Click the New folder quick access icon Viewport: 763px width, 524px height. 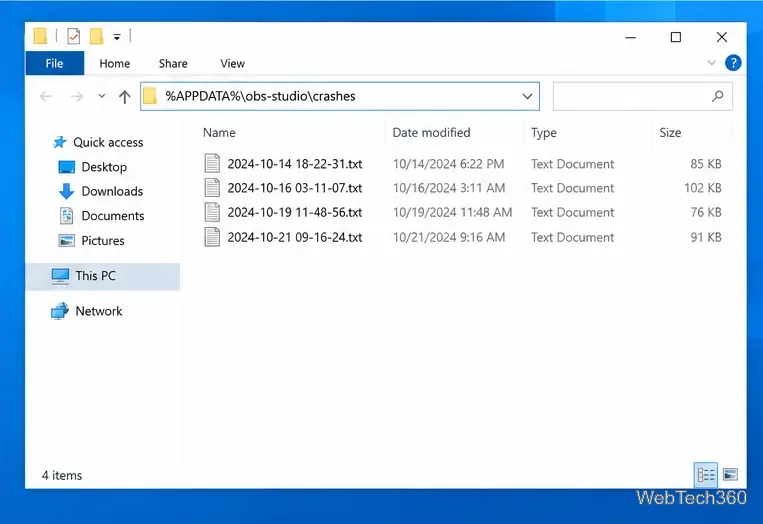[96, 36]
